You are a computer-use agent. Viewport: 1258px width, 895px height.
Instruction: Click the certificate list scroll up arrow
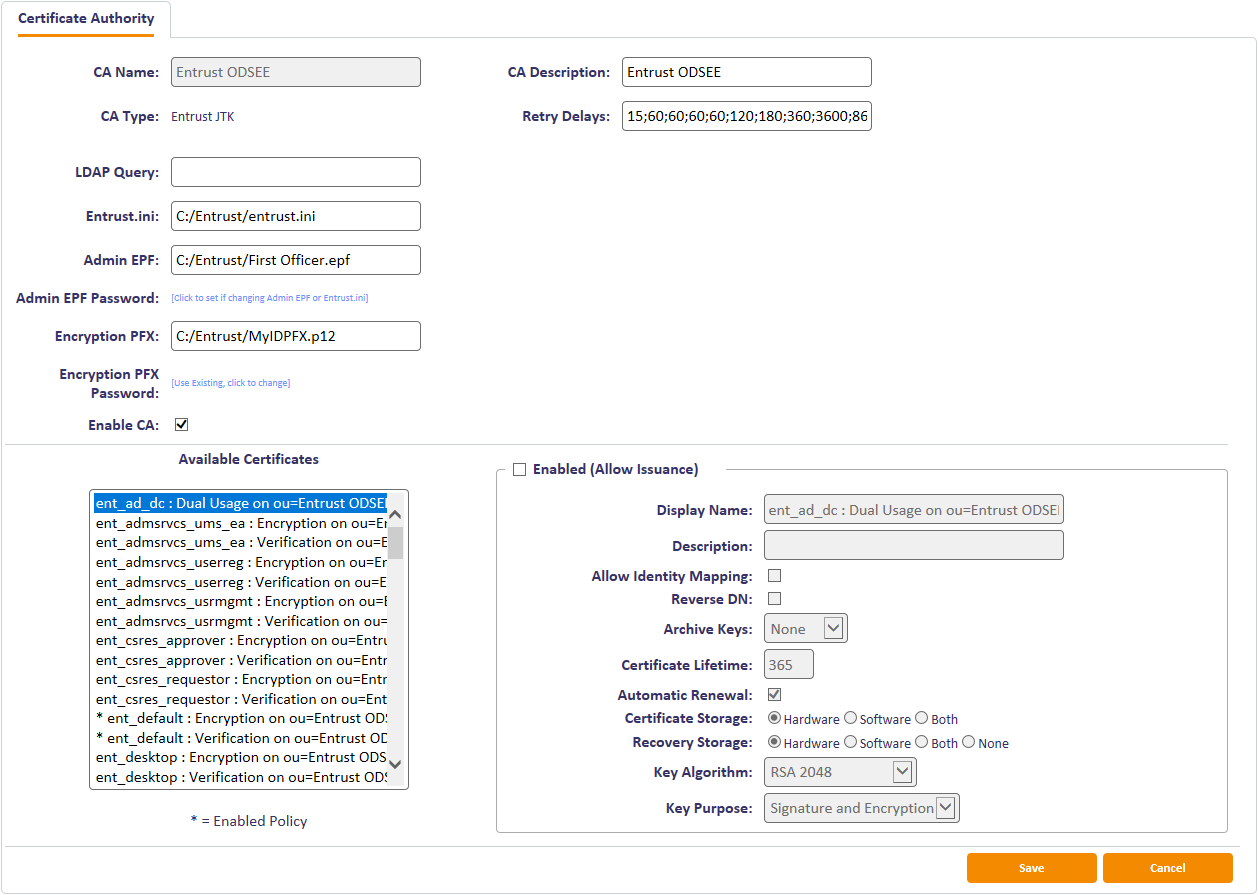[x=395, y=515]
